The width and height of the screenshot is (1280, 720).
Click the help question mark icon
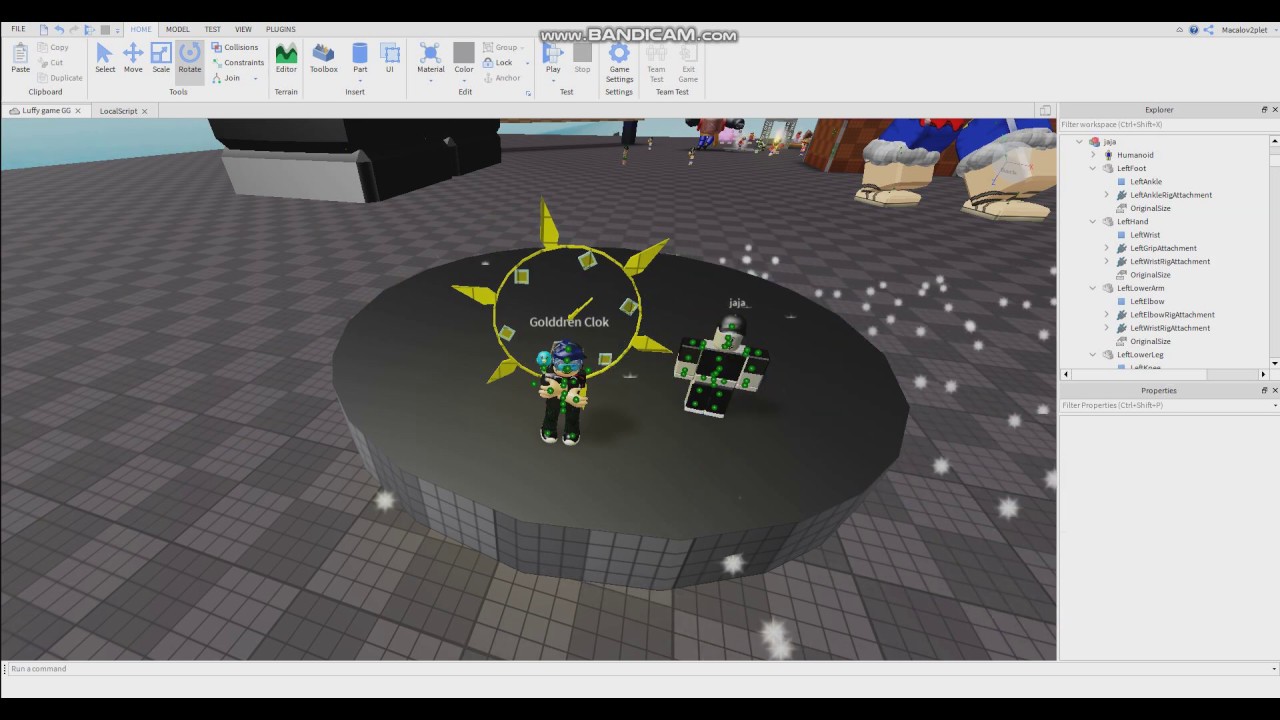click(x=1194, y=30)
